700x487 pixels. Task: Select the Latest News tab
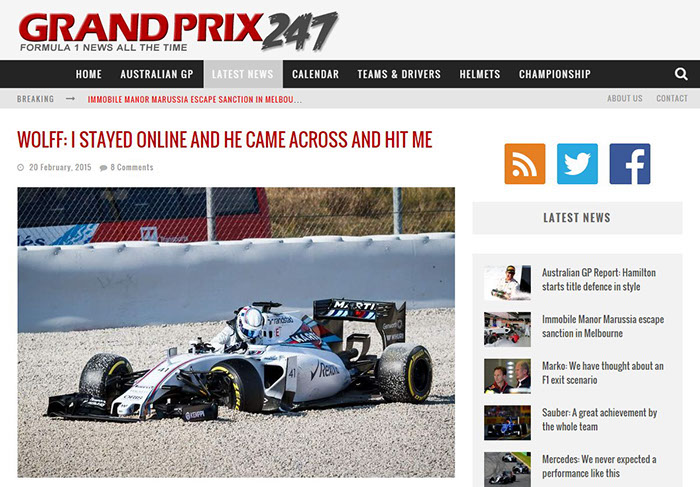click(x=243, y=74)
